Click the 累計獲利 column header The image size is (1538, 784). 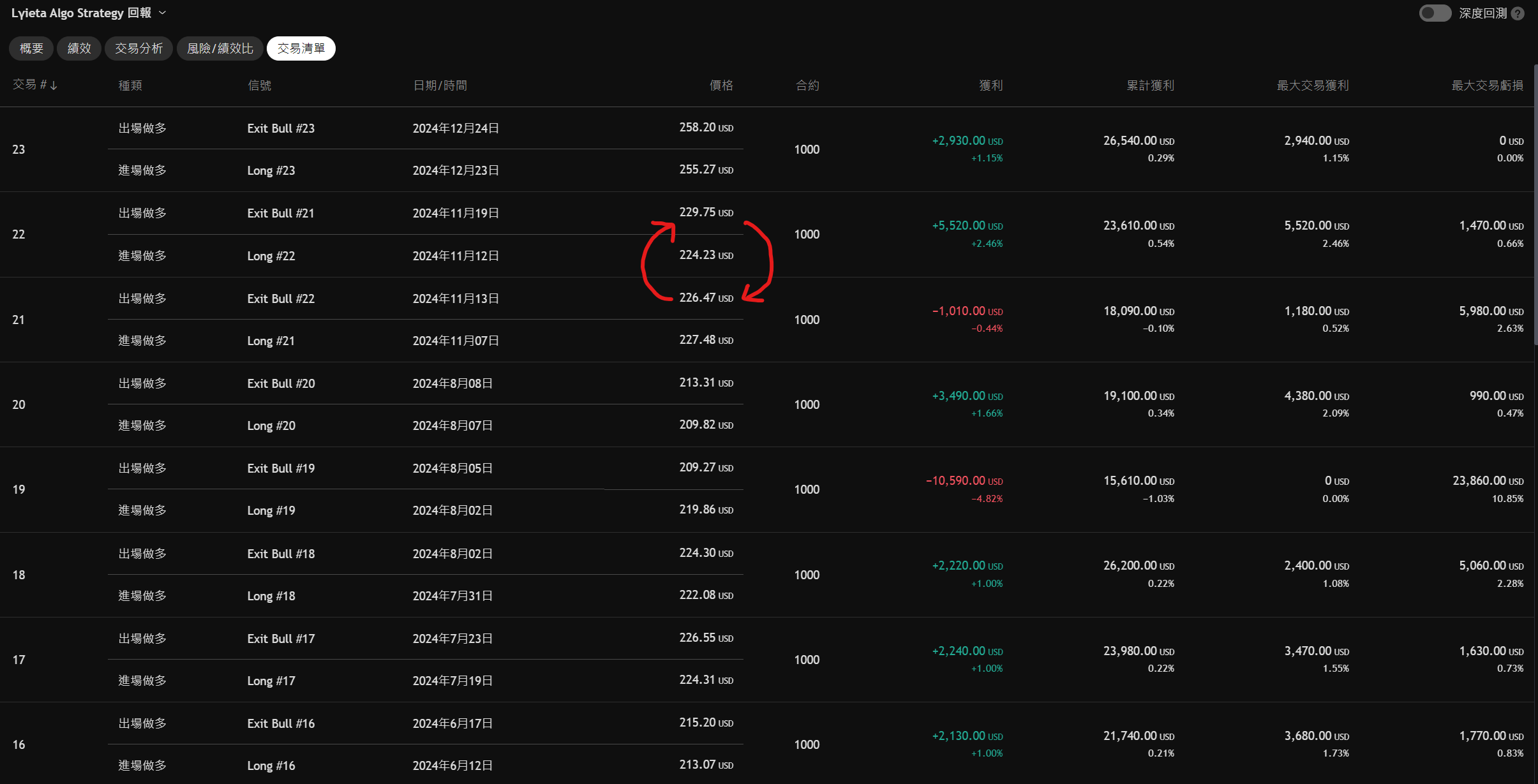1150,85
